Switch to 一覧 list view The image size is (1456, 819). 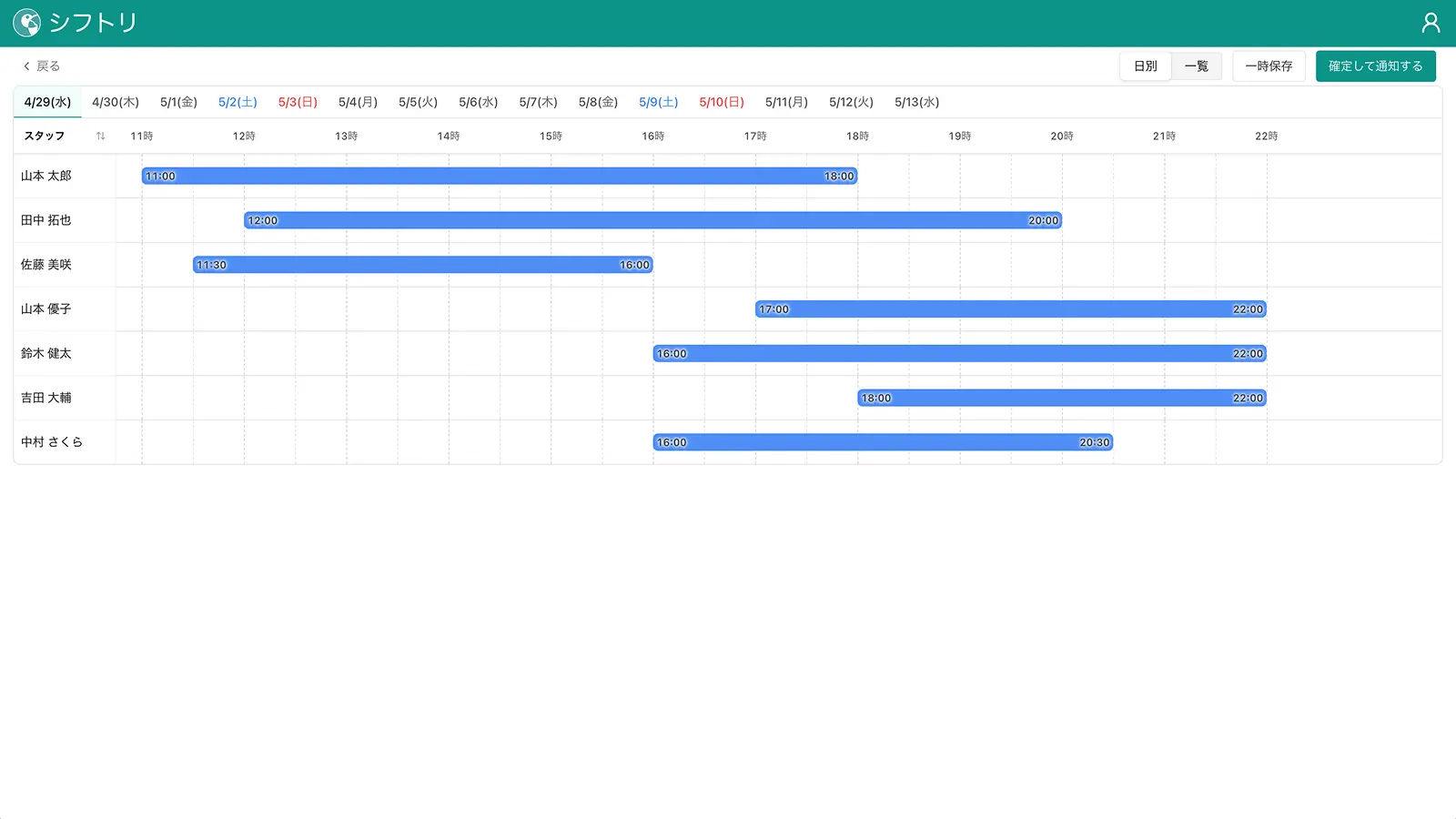click(1196, 66)
